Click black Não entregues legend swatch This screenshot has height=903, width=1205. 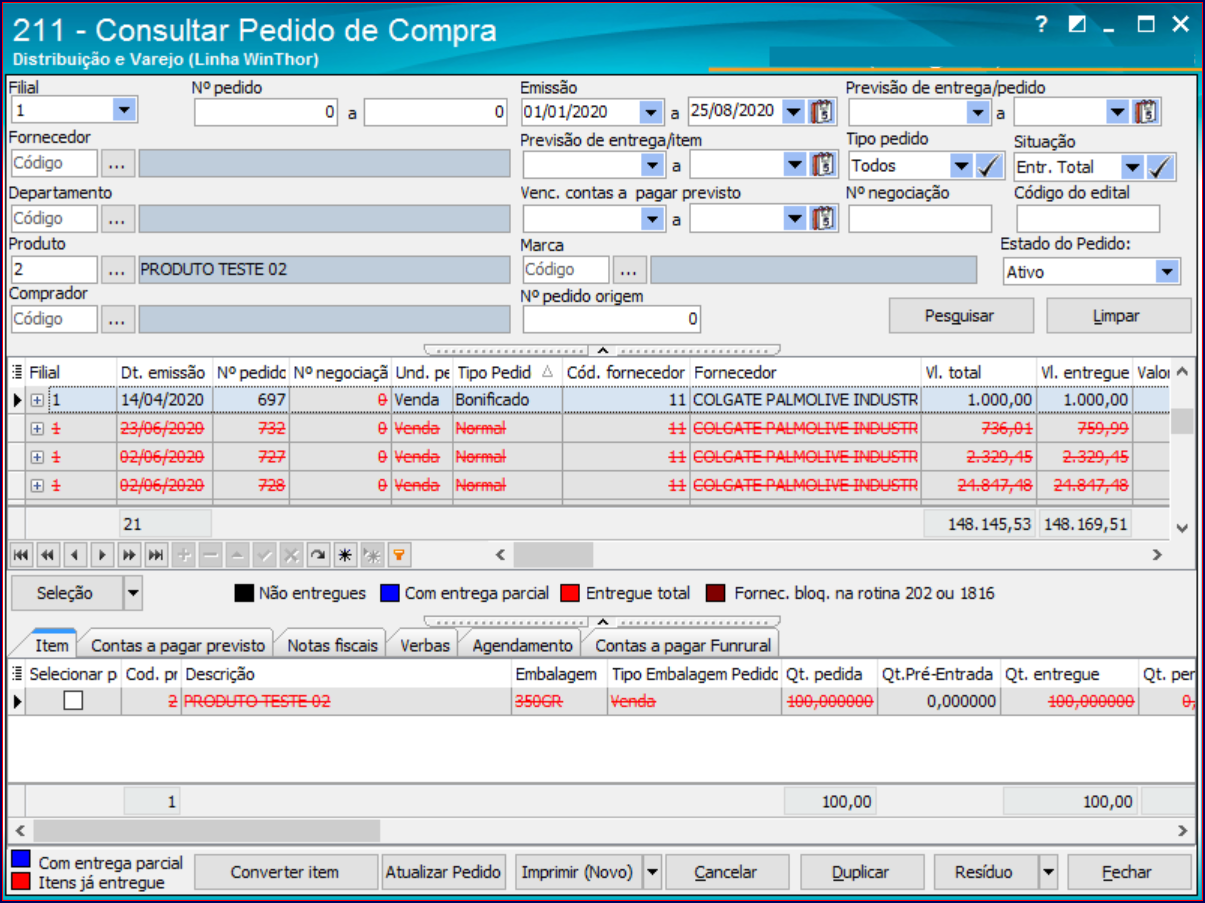(x=245, y=593)
